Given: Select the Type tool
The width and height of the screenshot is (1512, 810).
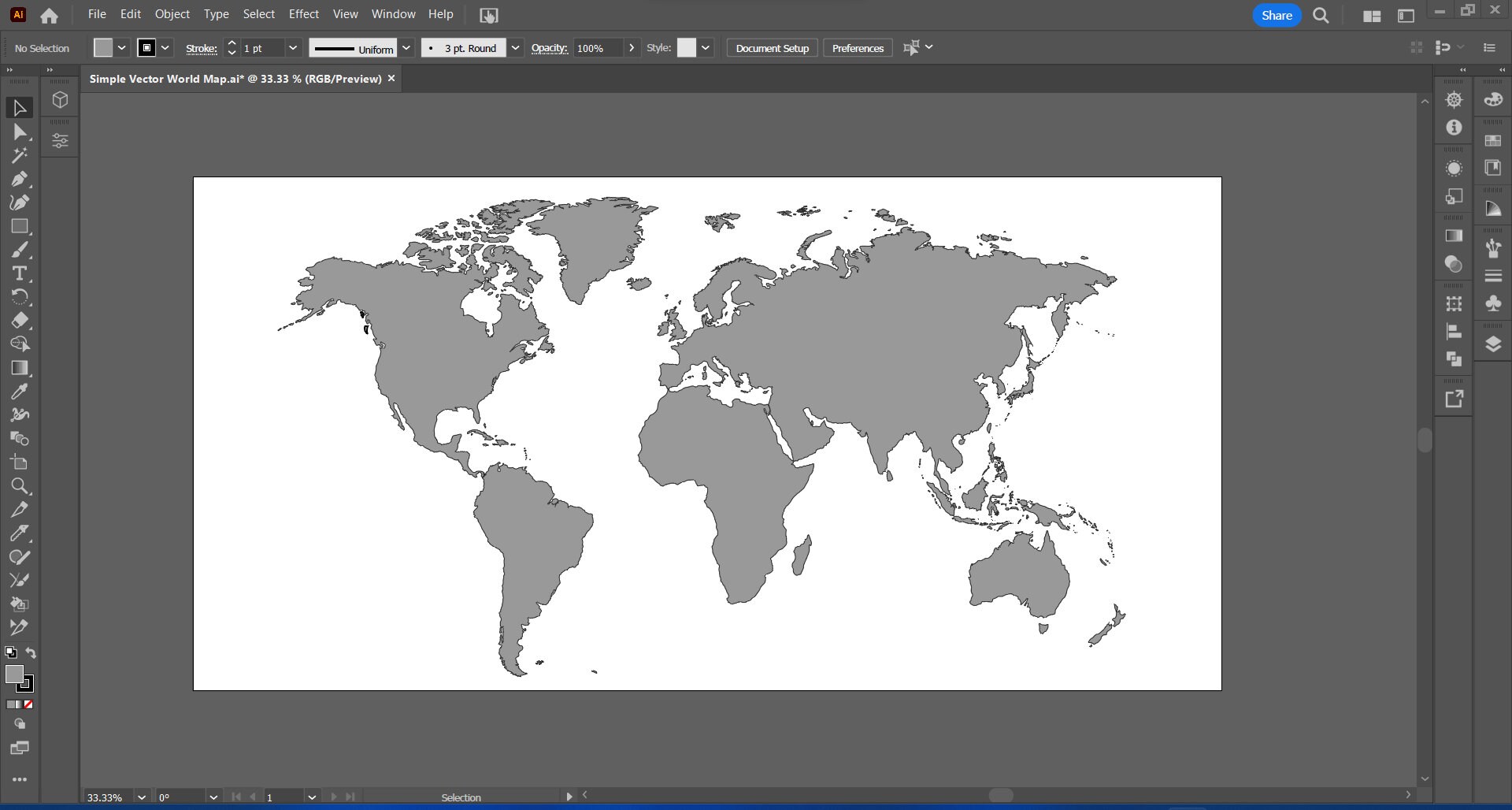Looking at the screenshot, I should [19, 273].
